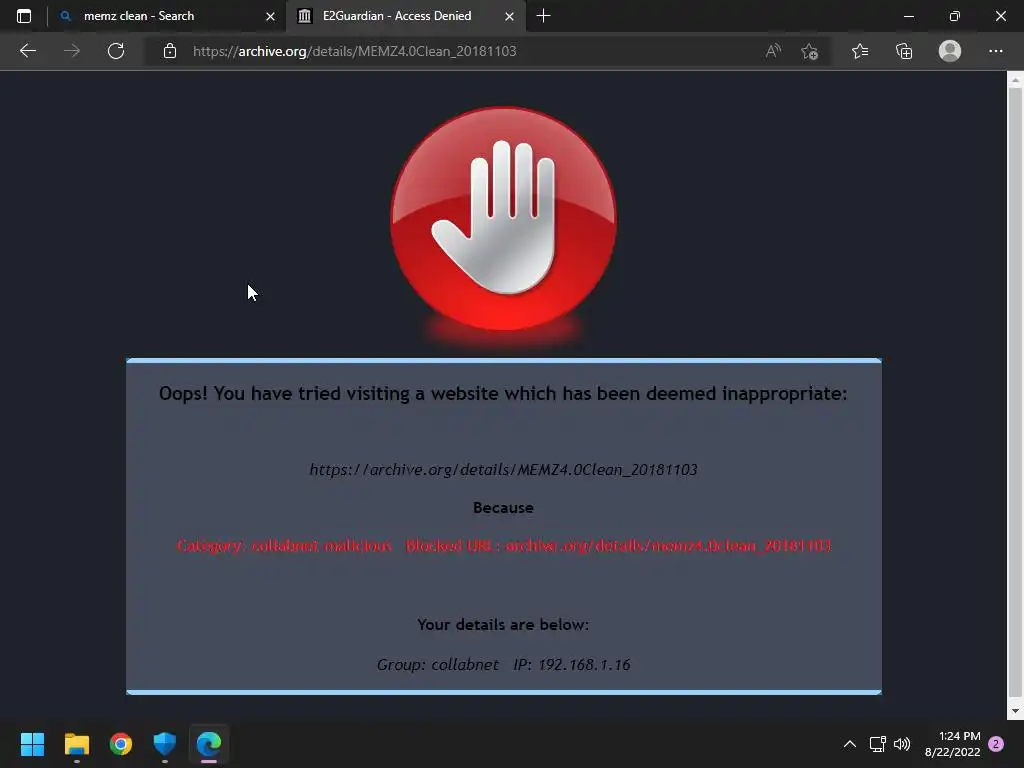Open the clock showing 1:24 PM

(x=953, y=744)
